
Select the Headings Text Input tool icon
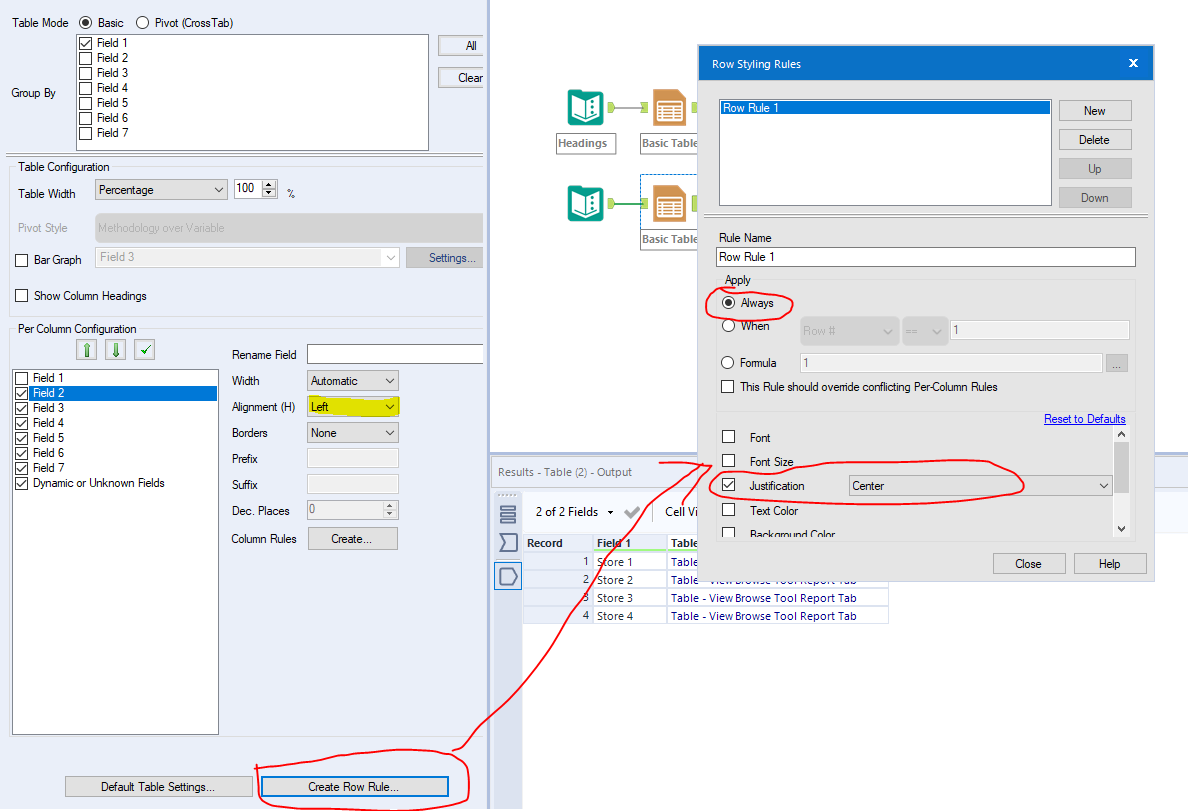point(585,108)
